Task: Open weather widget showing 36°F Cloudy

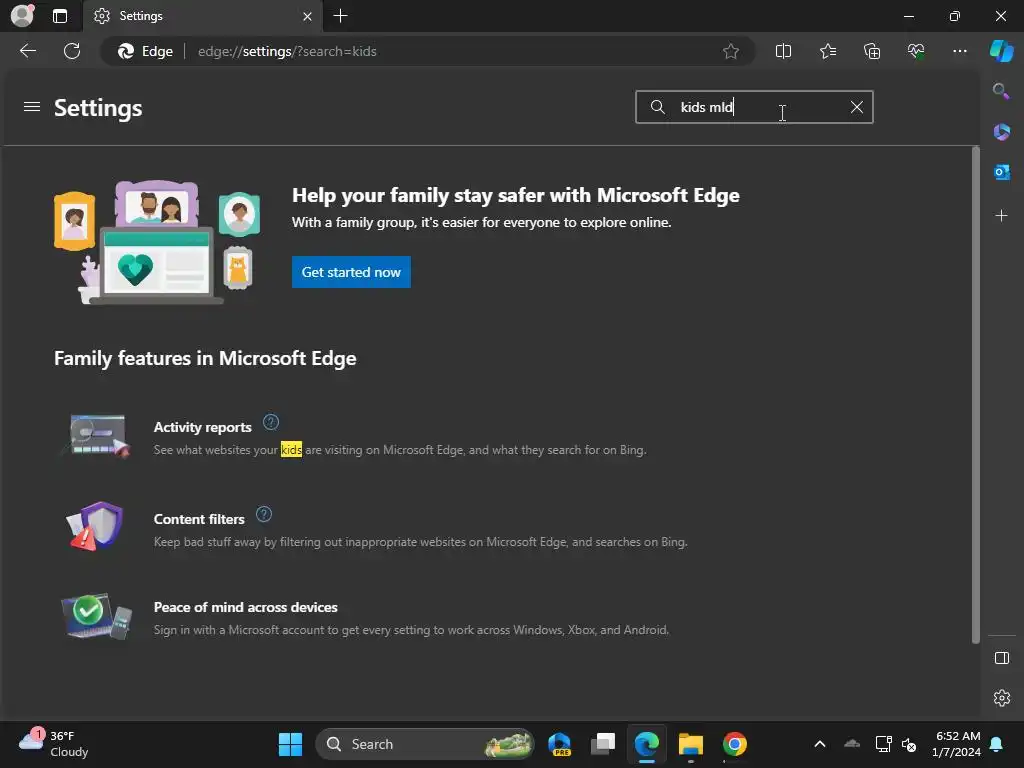Action: [54, 743]
